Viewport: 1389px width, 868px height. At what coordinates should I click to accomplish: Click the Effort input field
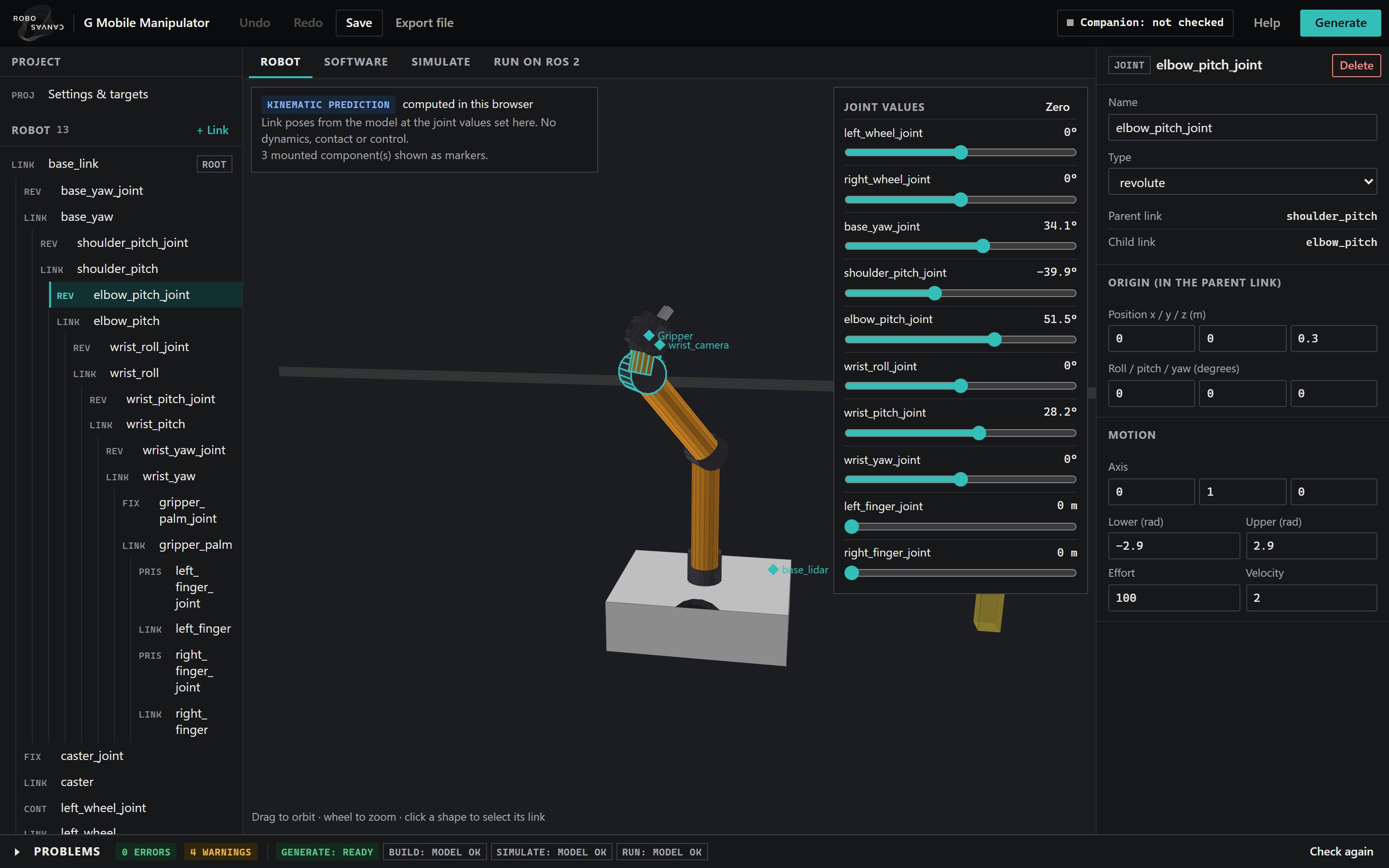click(x=1173, y=598)
